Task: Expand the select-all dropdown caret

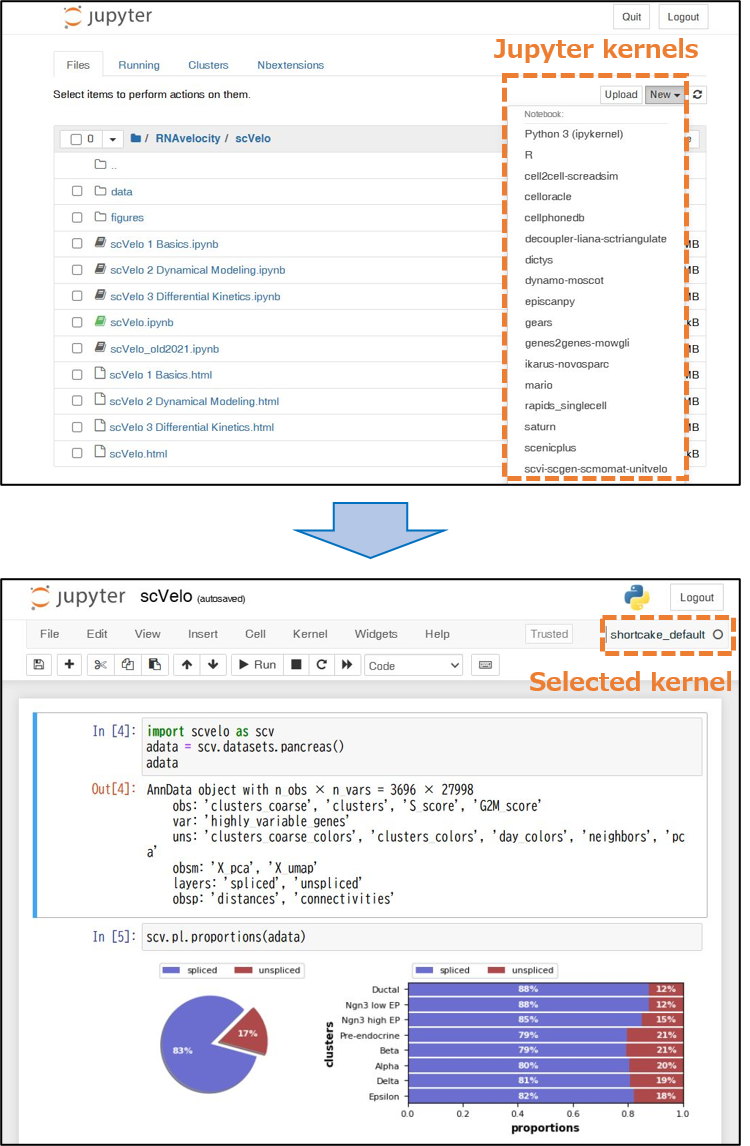Action: tap(113, 139)
